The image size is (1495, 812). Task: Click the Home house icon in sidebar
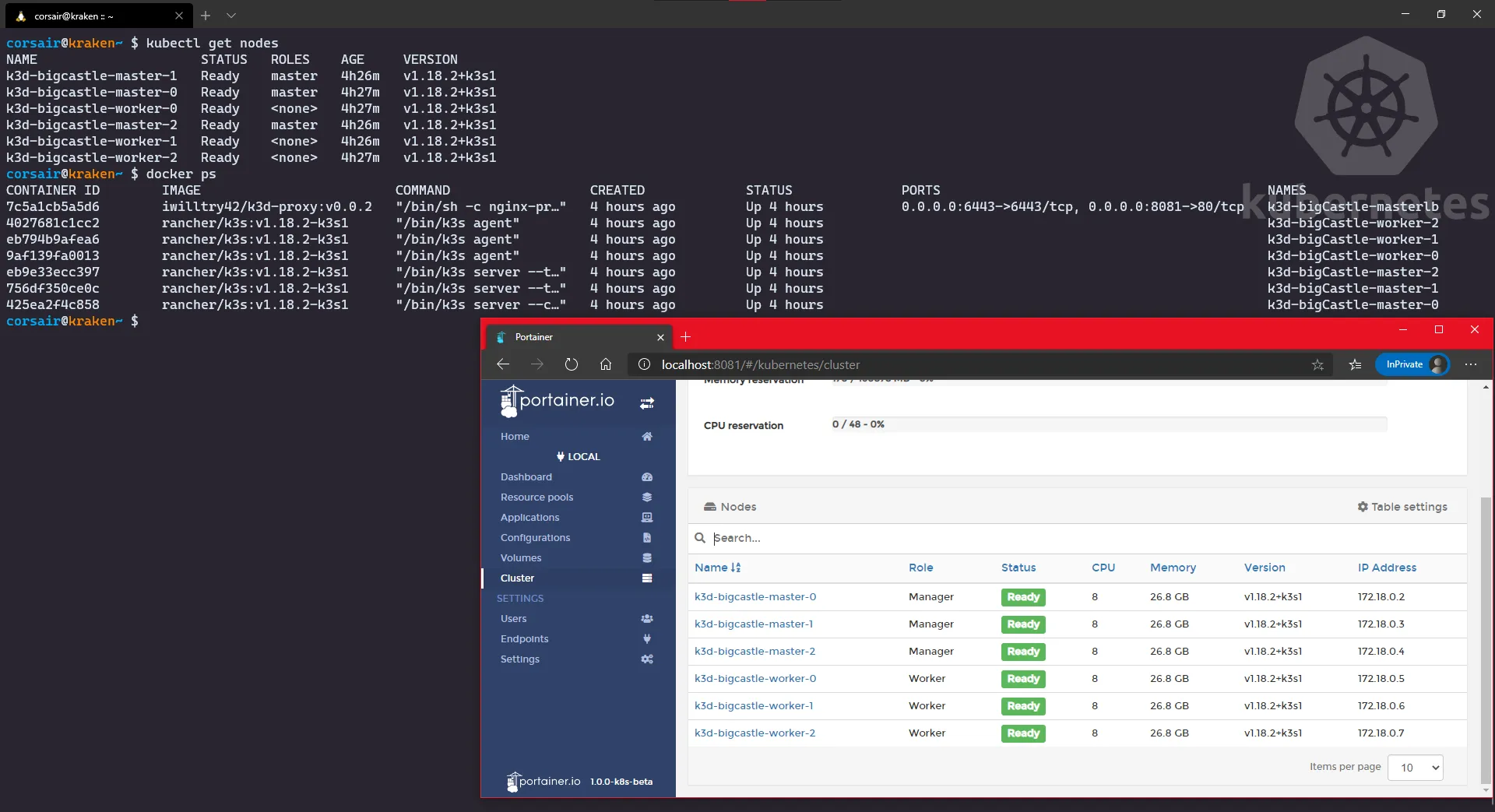646,437
